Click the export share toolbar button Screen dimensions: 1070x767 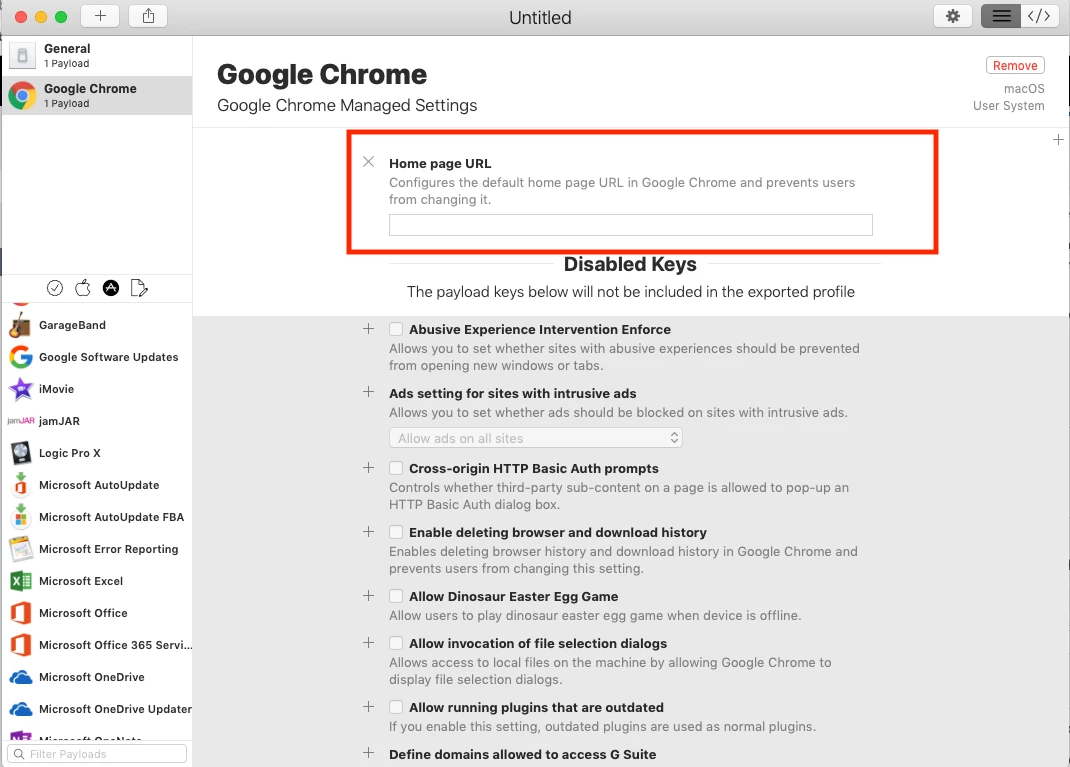(148, 16)
